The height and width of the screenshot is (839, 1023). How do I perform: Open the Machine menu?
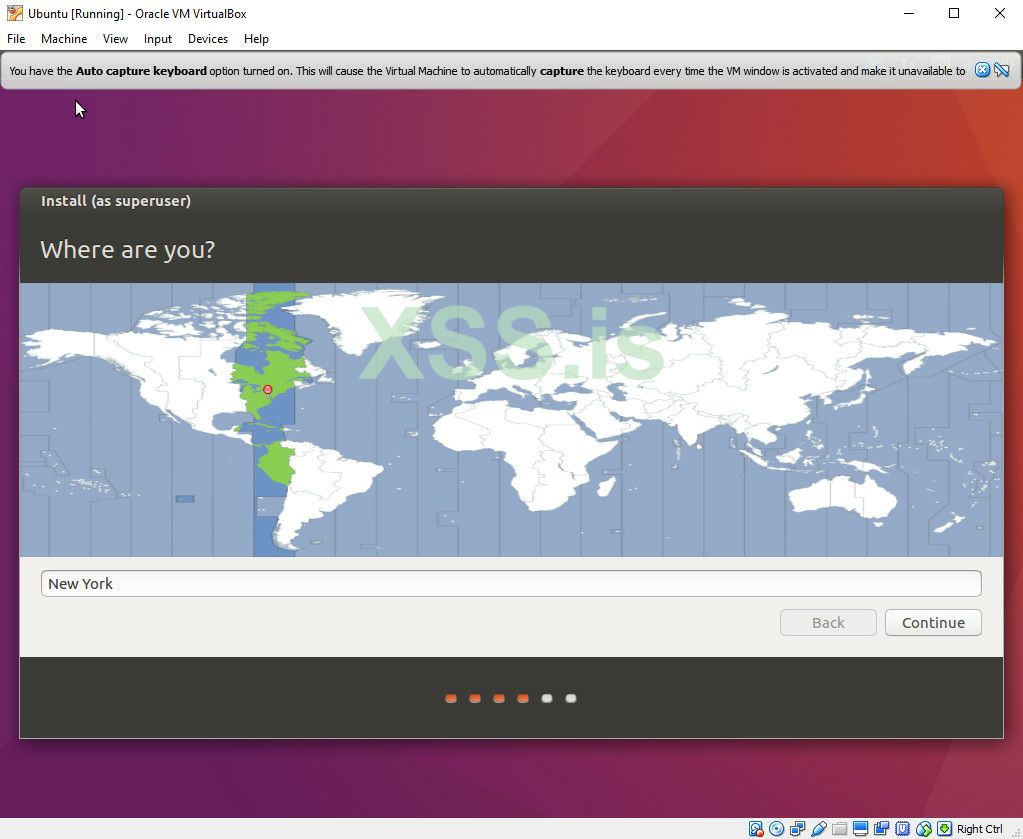click(64, 38)
